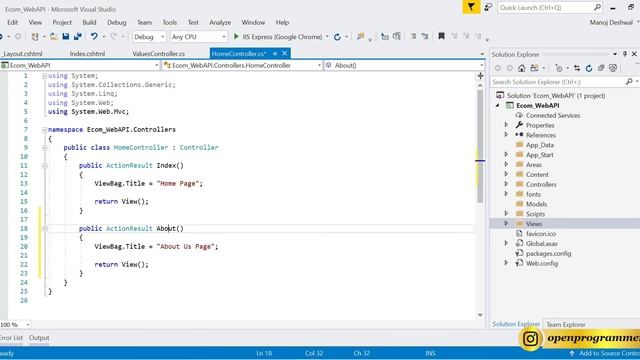
Task: Click the New Project toolbar icon
Action: tap(35, 36)
